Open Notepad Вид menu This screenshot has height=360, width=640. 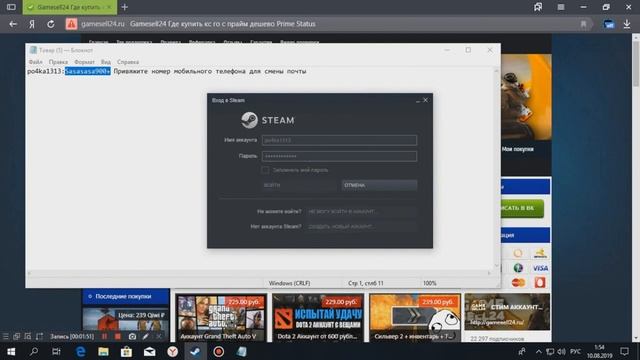106,62
